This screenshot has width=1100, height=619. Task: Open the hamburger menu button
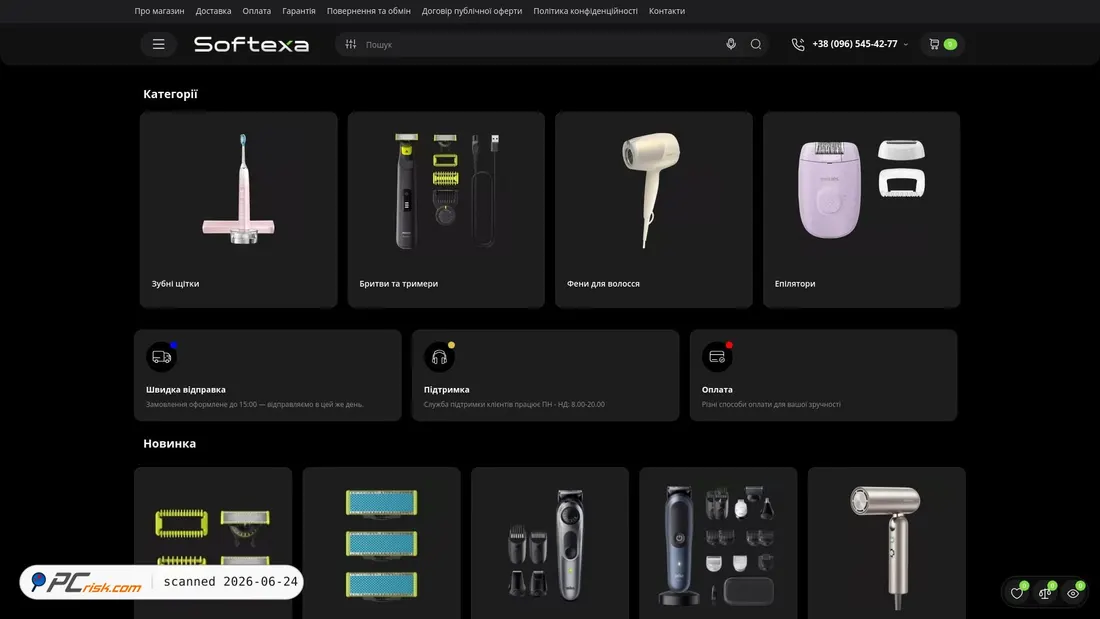159,44
